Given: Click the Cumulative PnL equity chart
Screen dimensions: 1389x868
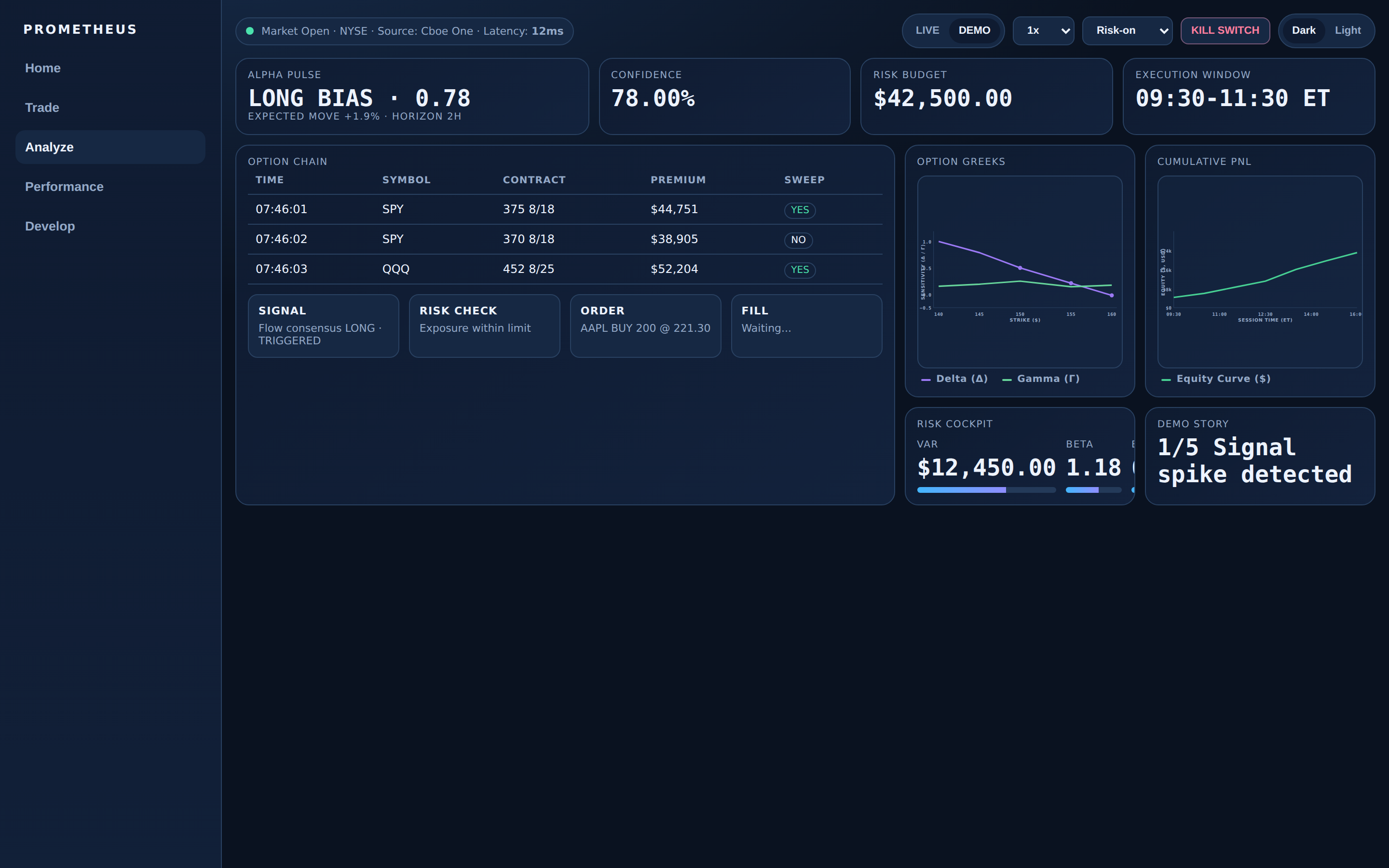Looking at the screenshot, I should pyautogui.click(x=1260, y=271).
